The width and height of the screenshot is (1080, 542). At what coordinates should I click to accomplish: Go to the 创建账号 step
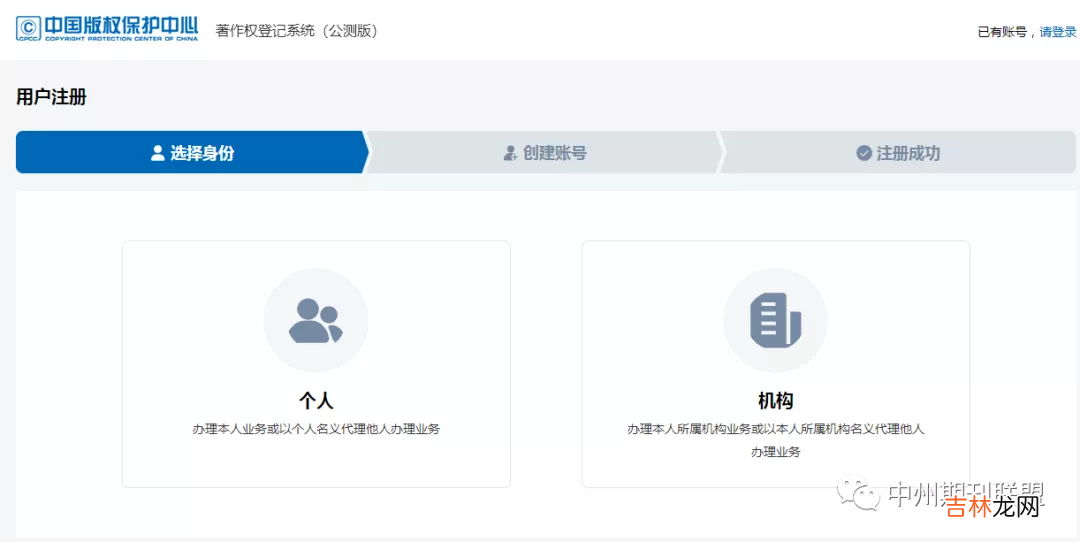click(544, 152)
